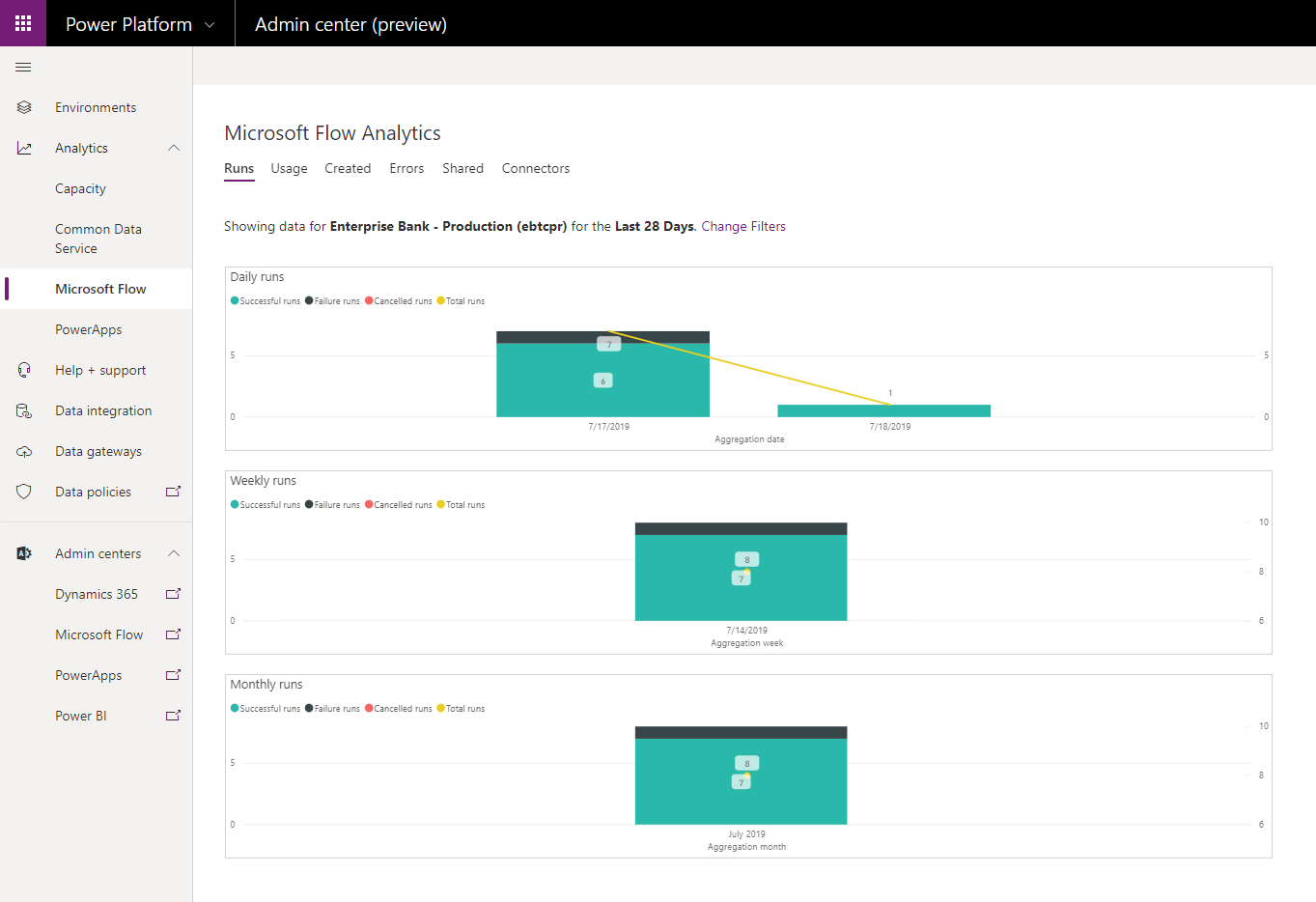The width and height of the screenshot is (1316, 902).
Task: Open the app launcher waffle icon
Action: tap(23, 23)
